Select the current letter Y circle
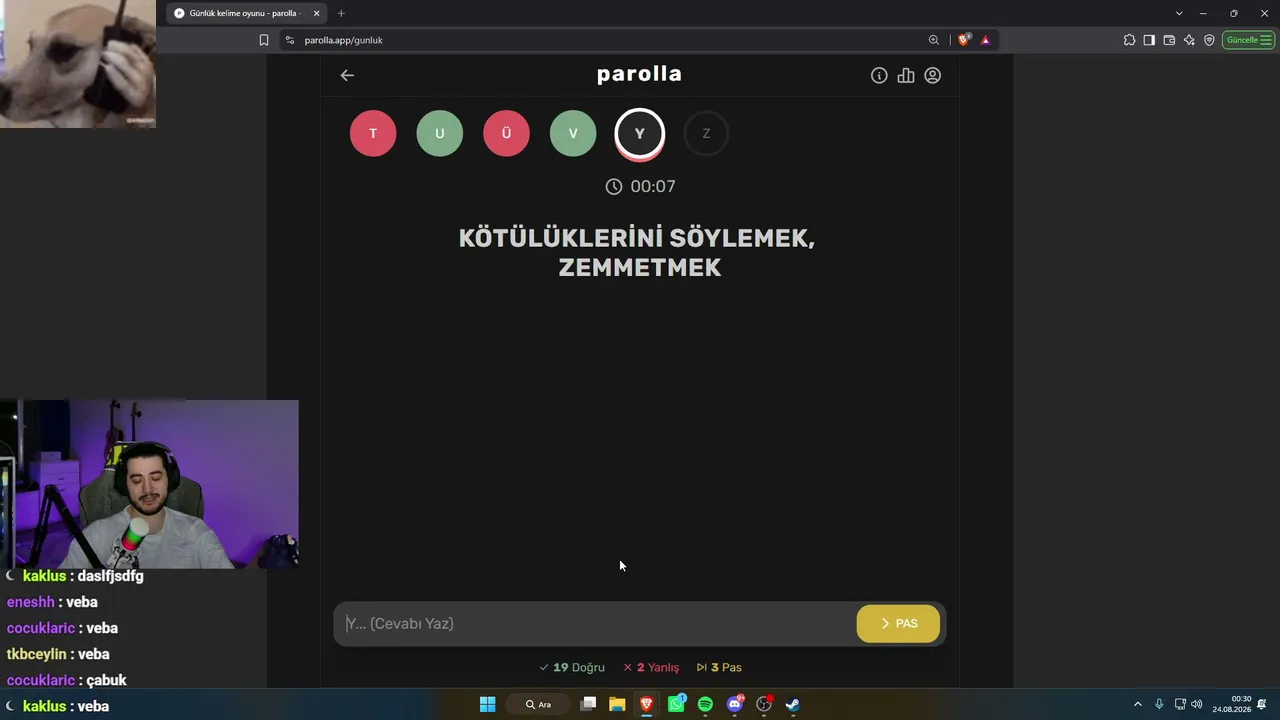The image size is (1280, 720). click(x=640, y=134)
